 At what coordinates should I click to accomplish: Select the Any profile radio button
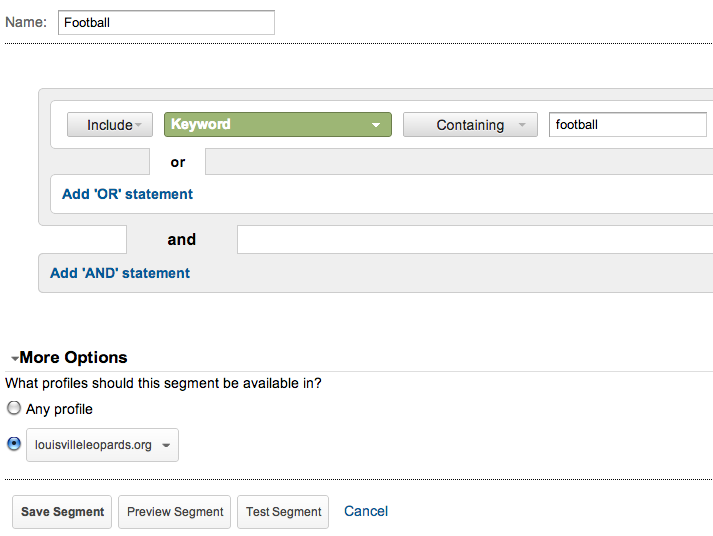[x=14, y=408]
